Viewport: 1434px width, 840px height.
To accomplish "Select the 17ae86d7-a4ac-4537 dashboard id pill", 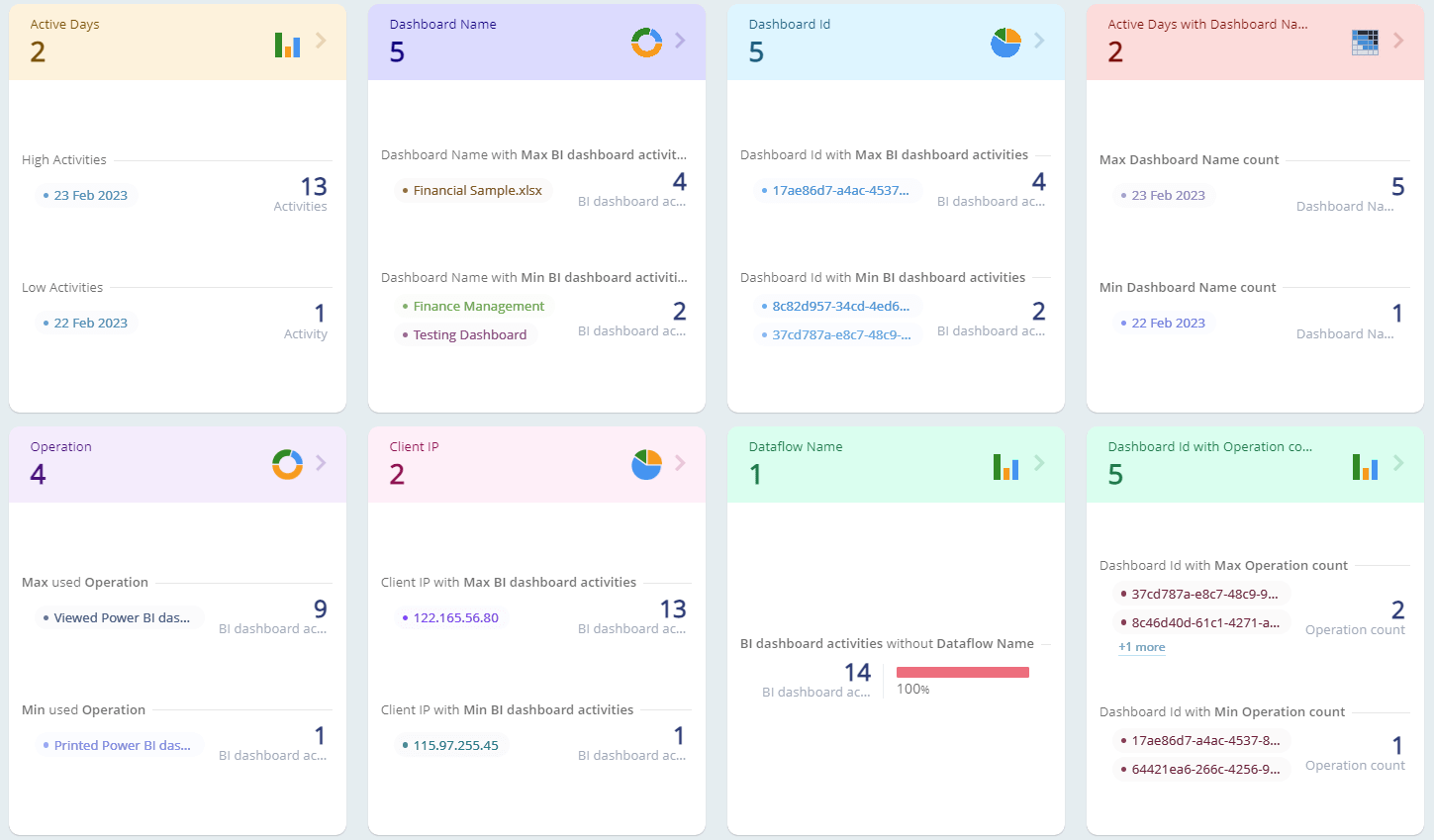I will [840, 191].
